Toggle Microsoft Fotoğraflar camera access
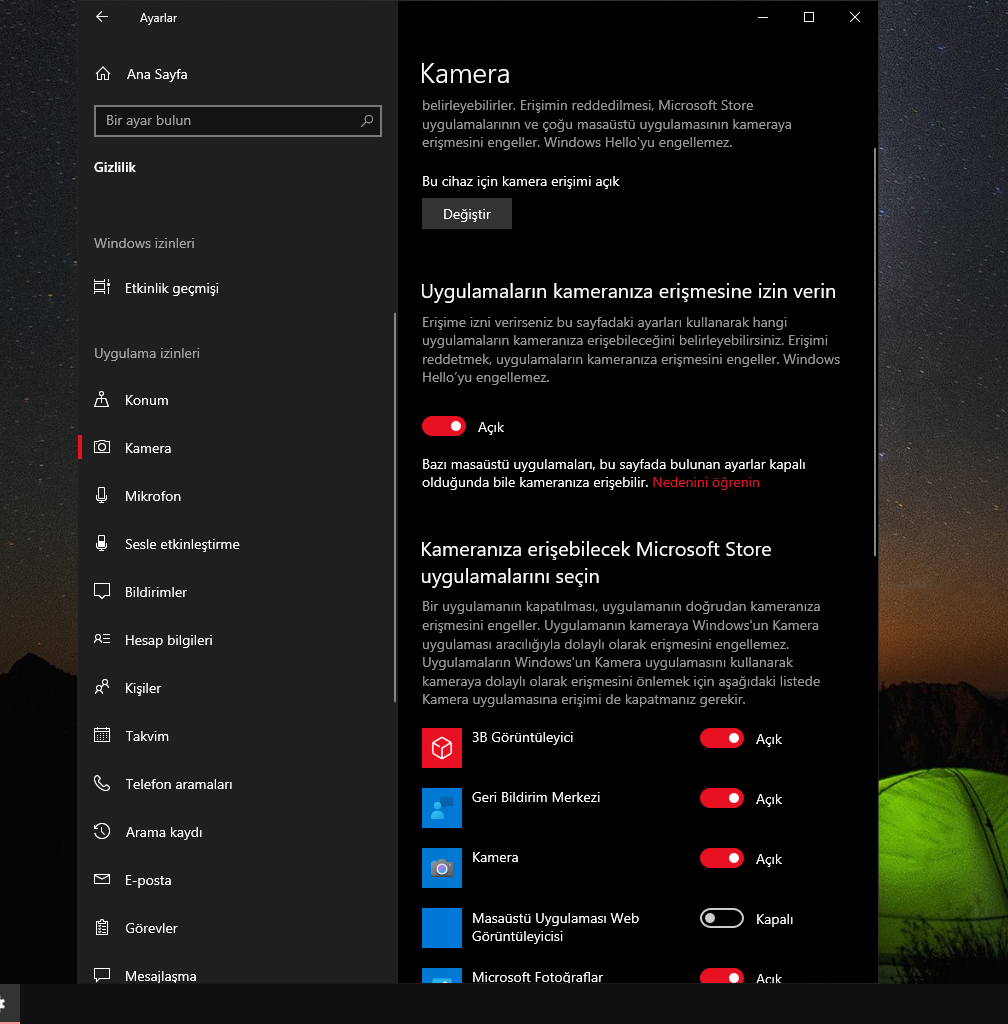This screenshot has height=1024, width=1008. (721, 976)
